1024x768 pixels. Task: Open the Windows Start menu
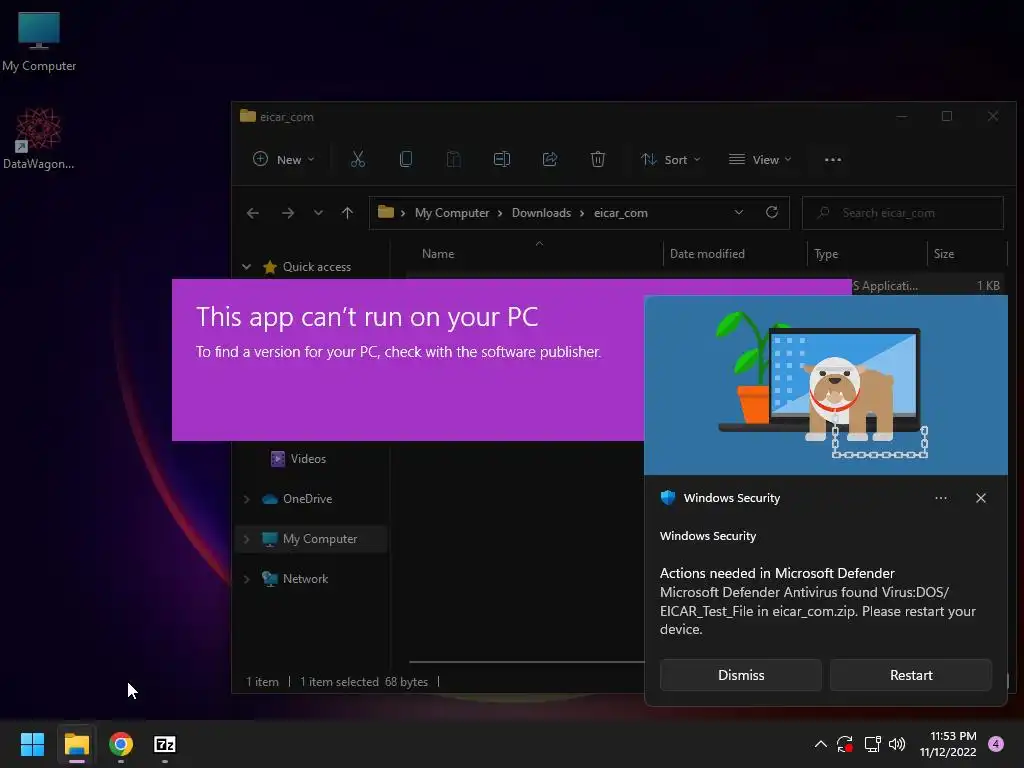coord(32,744)
